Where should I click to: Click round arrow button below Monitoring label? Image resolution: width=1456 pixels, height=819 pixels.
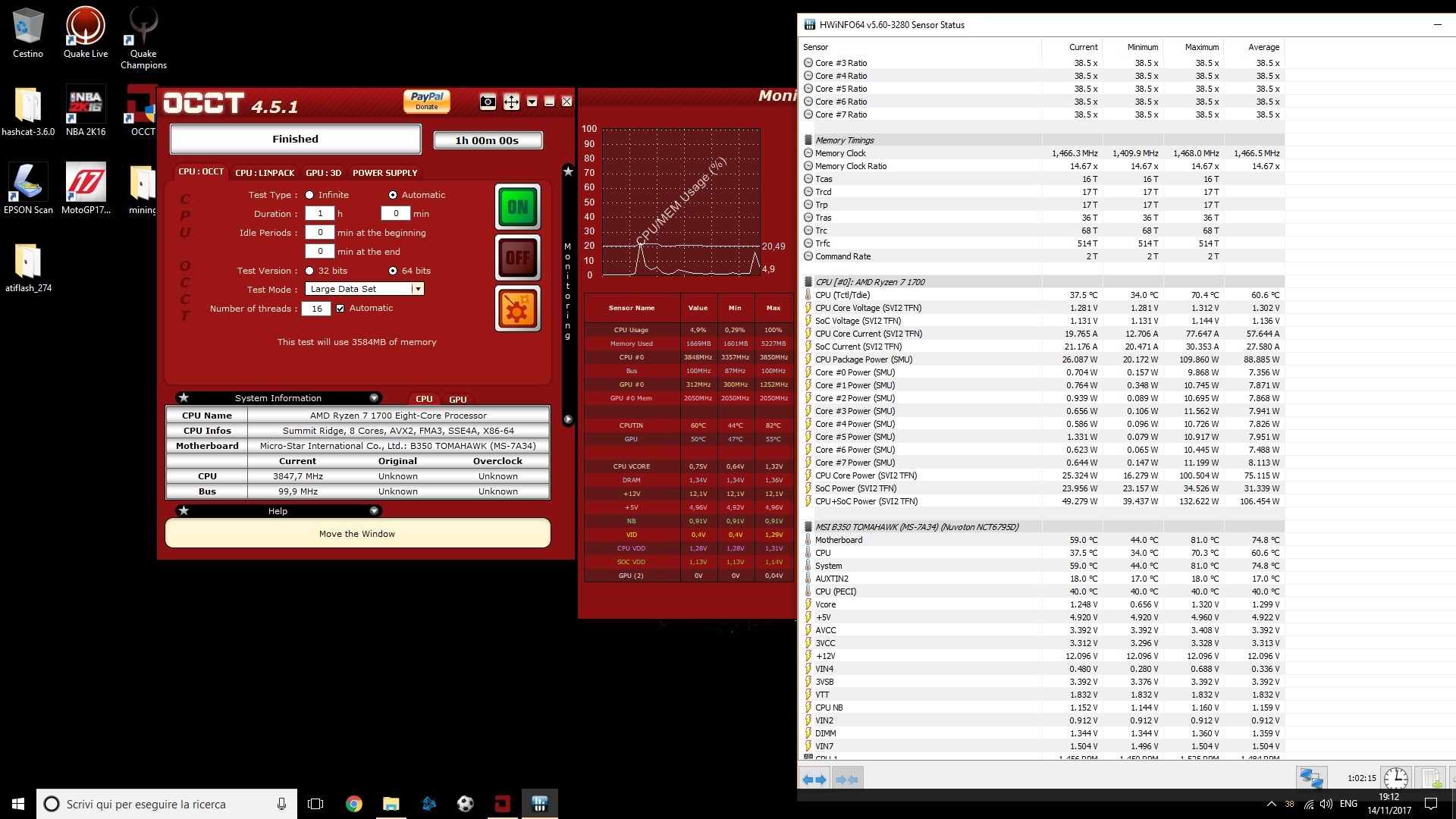pyautogui.click(x=568, y=419)
